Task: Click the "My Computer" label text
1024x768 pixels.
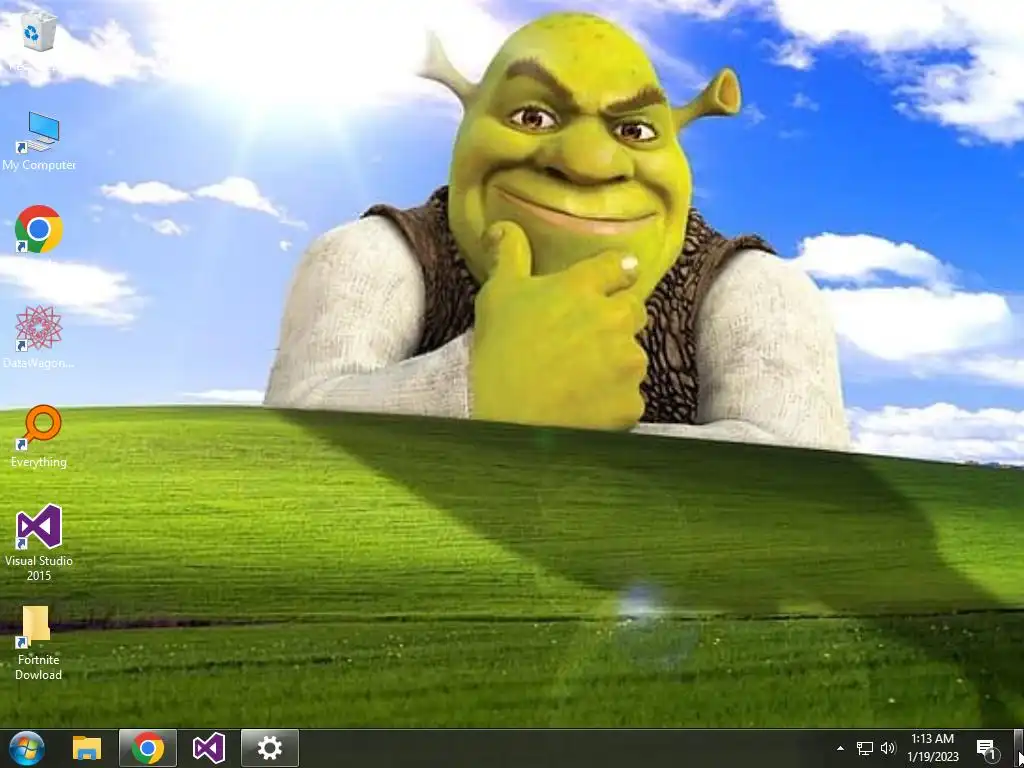Action: tap(39, 165)
